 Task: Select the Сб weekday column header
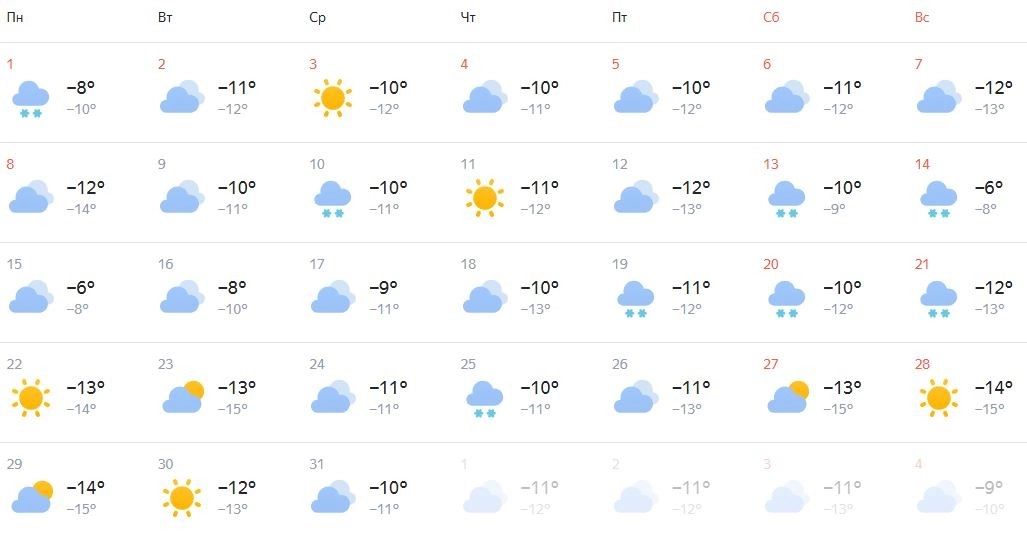tap(770, 18)
